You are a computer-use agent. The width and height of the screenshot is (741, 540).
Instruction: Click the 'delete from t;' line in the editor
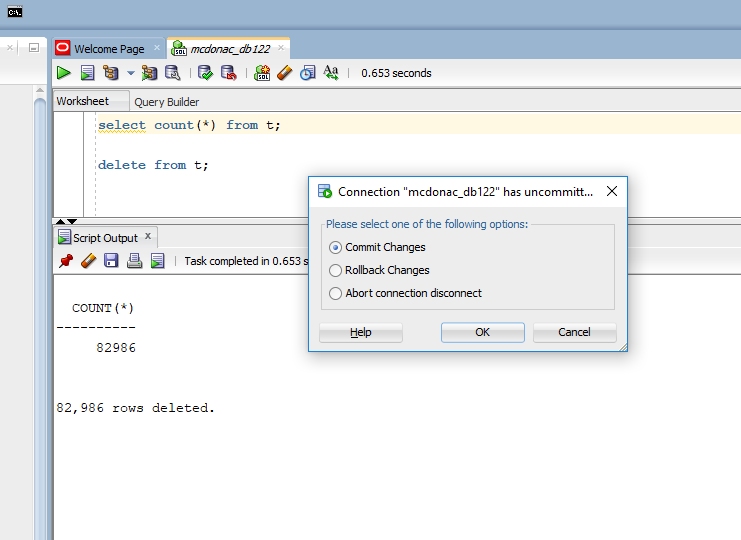(x=153, y=165)
